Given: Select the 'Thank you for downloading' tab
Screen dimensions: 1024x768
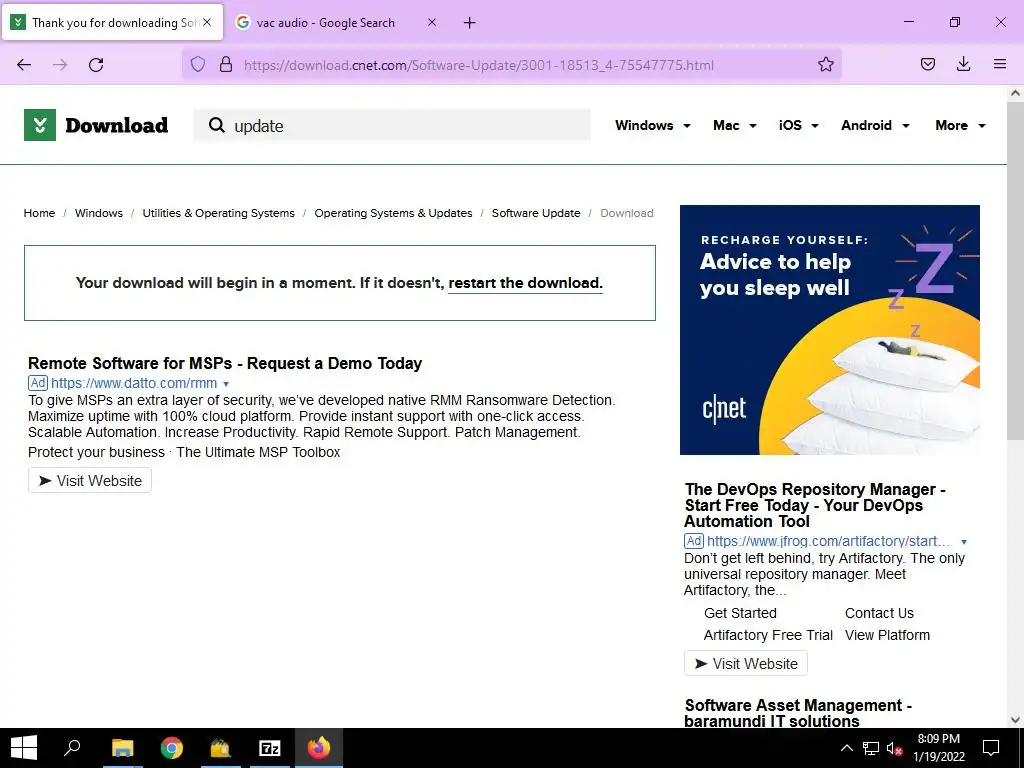Looking at the screenshot, I should click(112, 23).
